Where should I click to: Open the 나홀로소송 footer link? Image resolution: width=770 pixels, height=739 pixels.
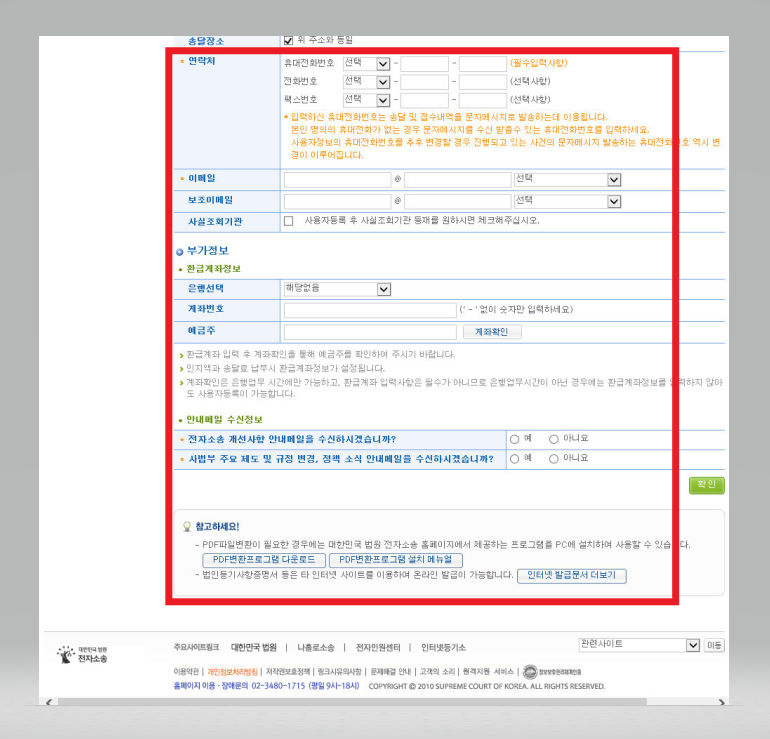316,648
